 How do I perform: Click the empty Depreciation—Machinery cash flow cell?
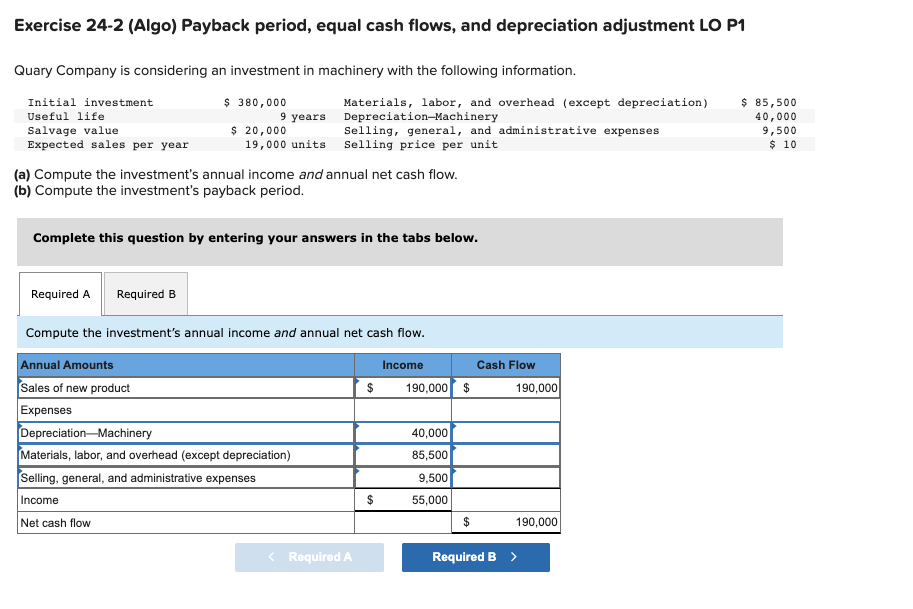pyautogui.click(x=505, y=433)
